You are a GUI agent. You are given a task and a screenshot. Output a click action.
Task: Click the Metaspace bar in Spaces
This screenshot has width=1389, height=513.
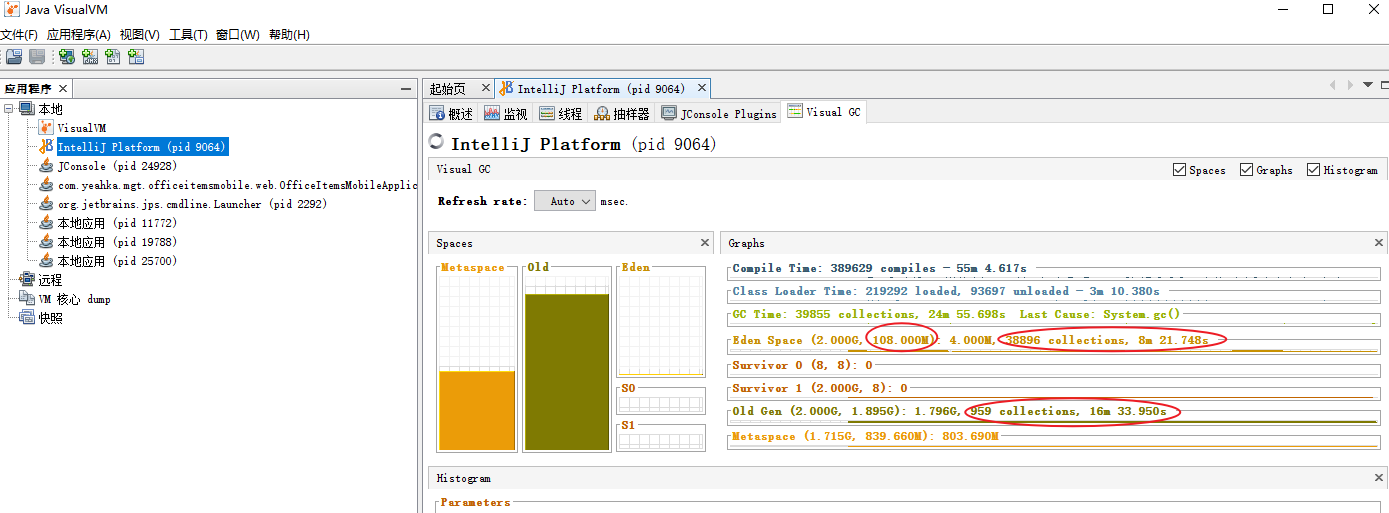[476, 358]
